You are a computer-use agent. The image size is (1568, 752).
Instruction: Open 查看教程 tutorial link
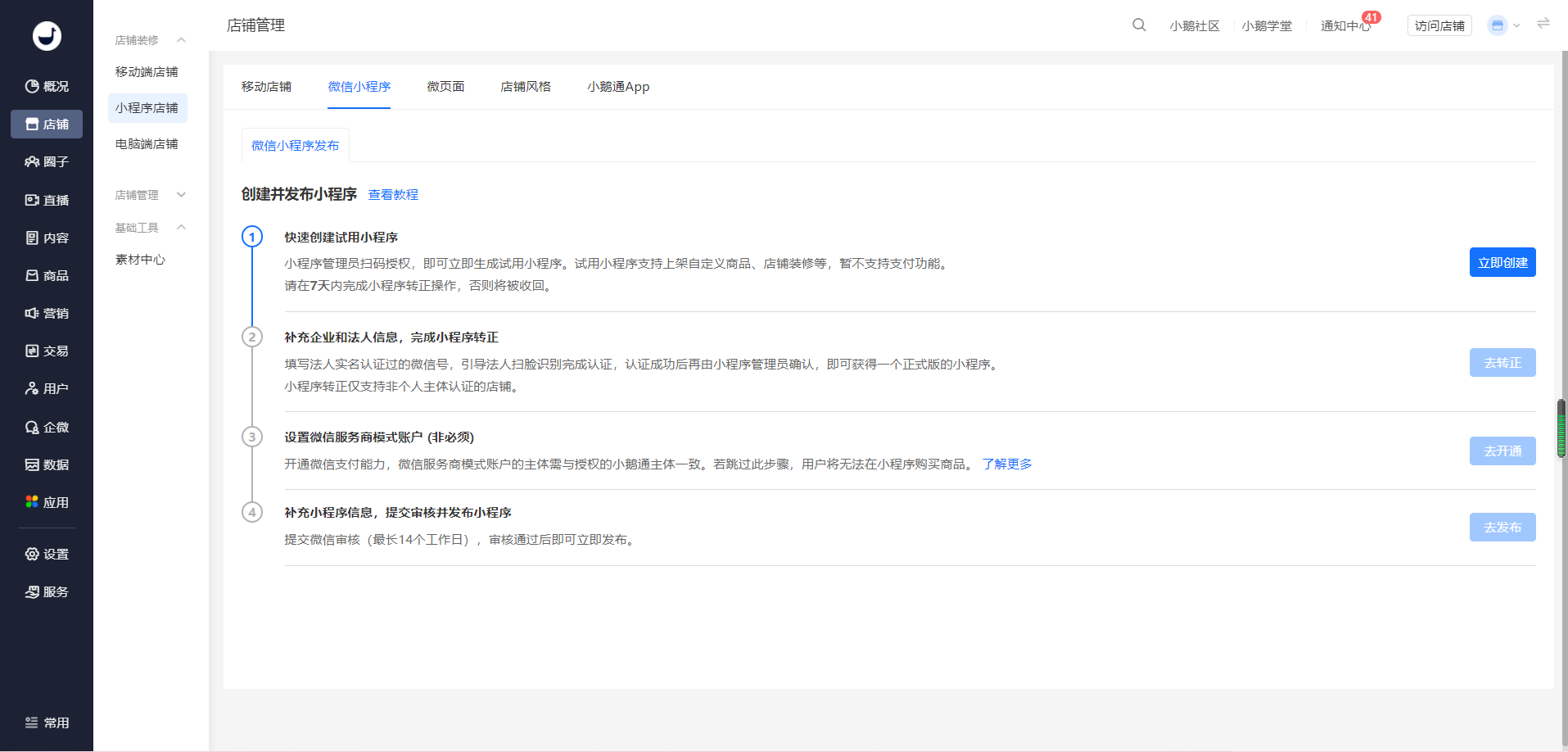click(x=393, y=195)
